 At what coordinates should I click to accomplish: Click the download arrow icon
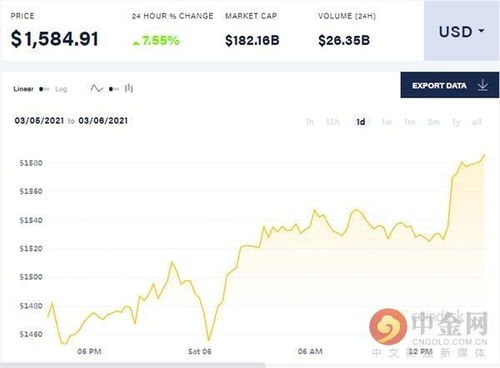[x=483, y=85]
